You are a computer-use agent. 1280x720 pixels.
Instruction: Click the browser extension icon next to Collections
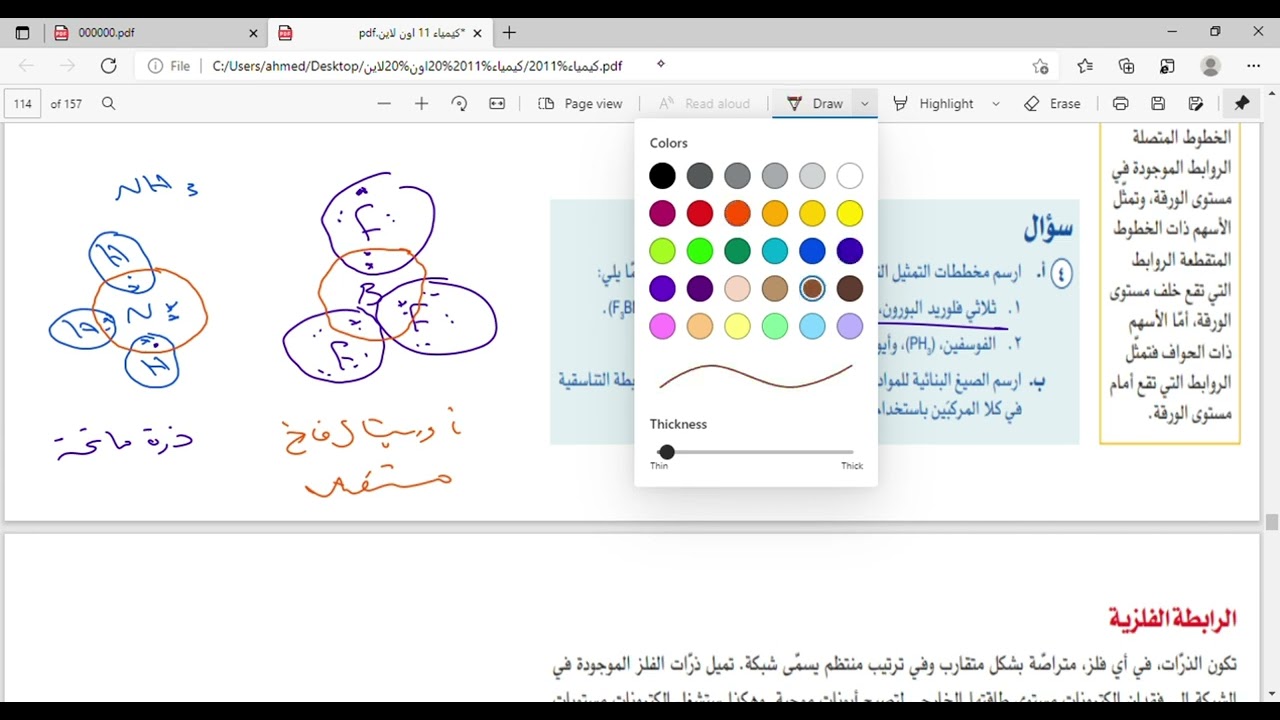(1167, 66)
